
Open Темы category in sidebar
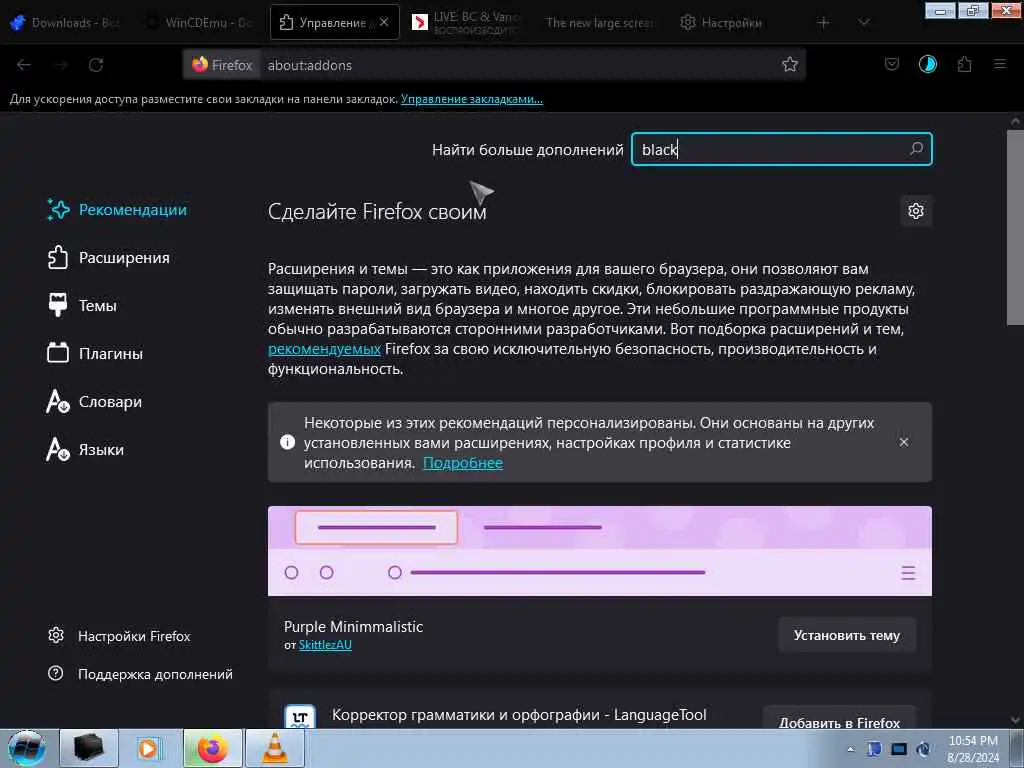click(82, 306)
